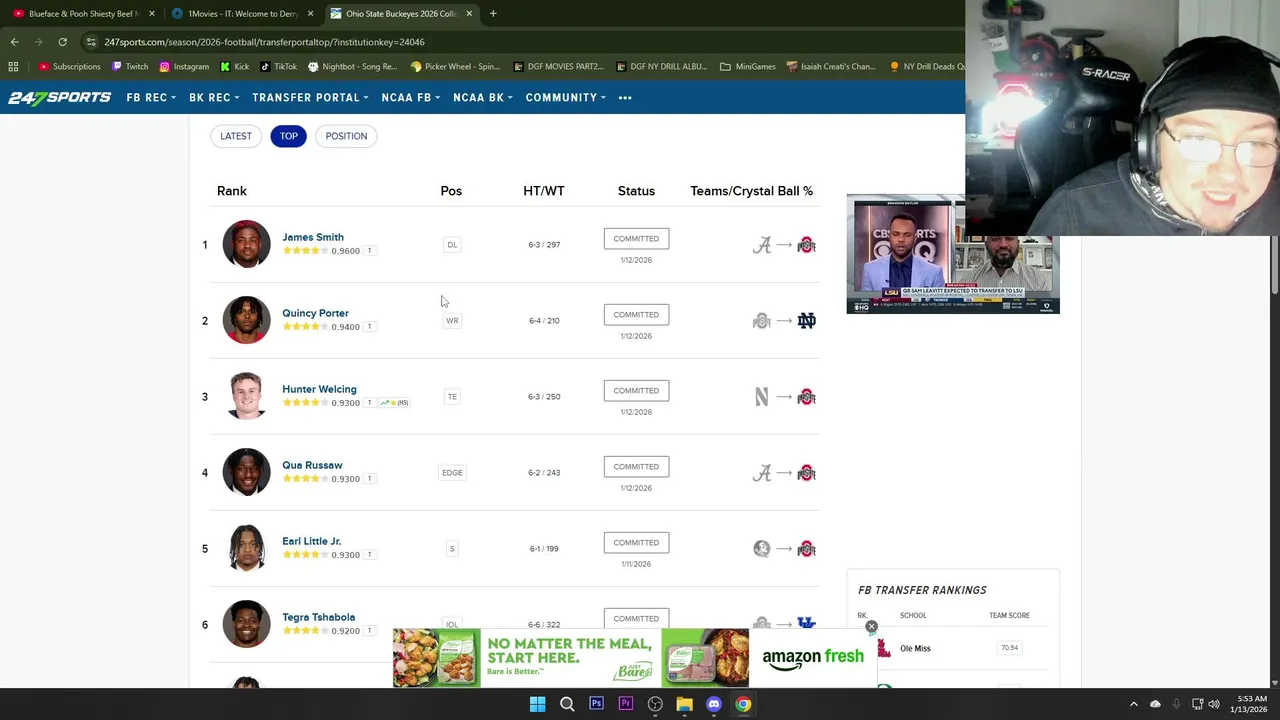Open the TikTok bookmark
This screenshot has width=1280, height=720.
point(278,66)
